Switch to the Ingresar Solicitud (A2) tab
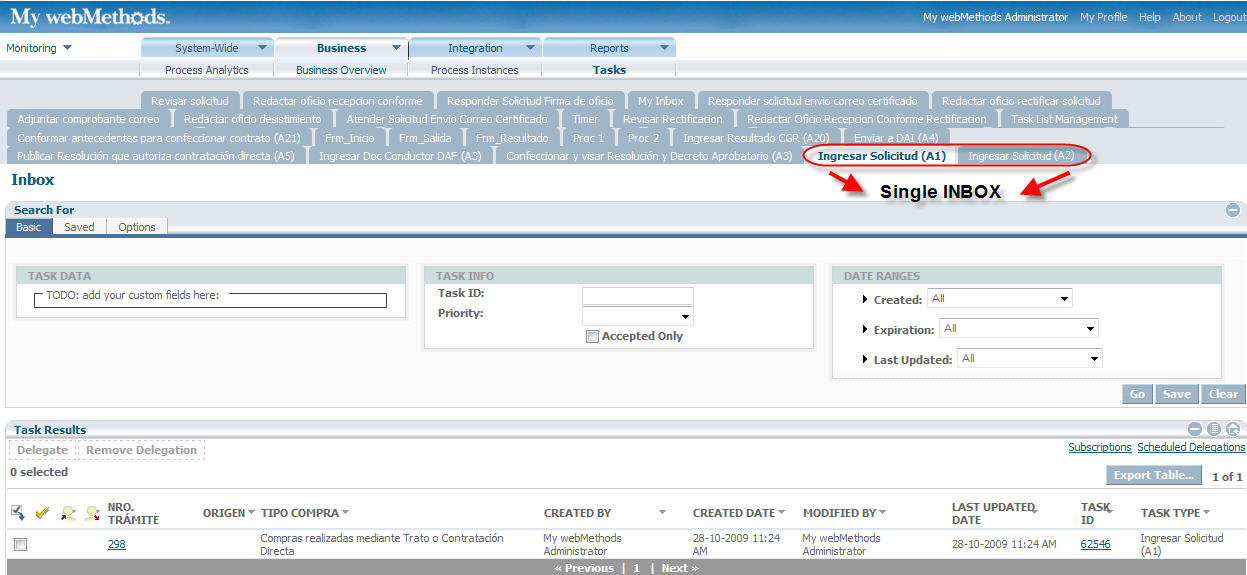This screenshot has height=575, width=1247. click(x=1021, y=156)
